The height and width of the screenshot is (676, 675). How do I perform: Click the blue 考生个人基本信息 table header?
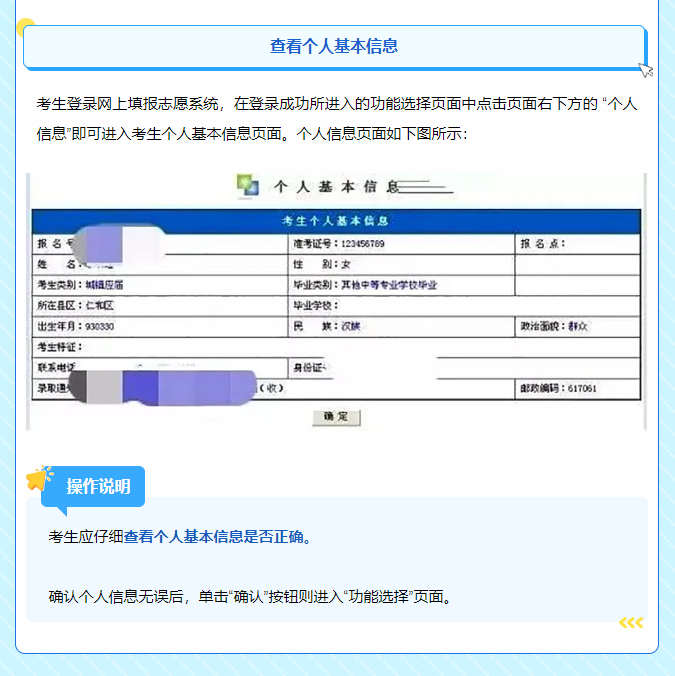click(x=335, y=221)
